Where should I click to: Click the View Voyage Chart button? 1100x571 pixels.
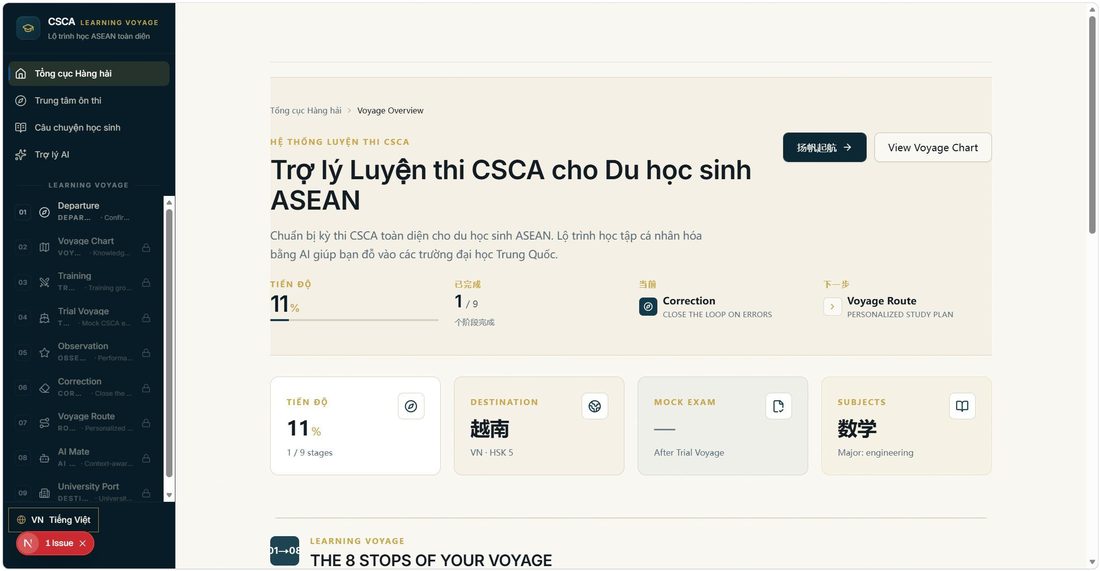[932, 147]
